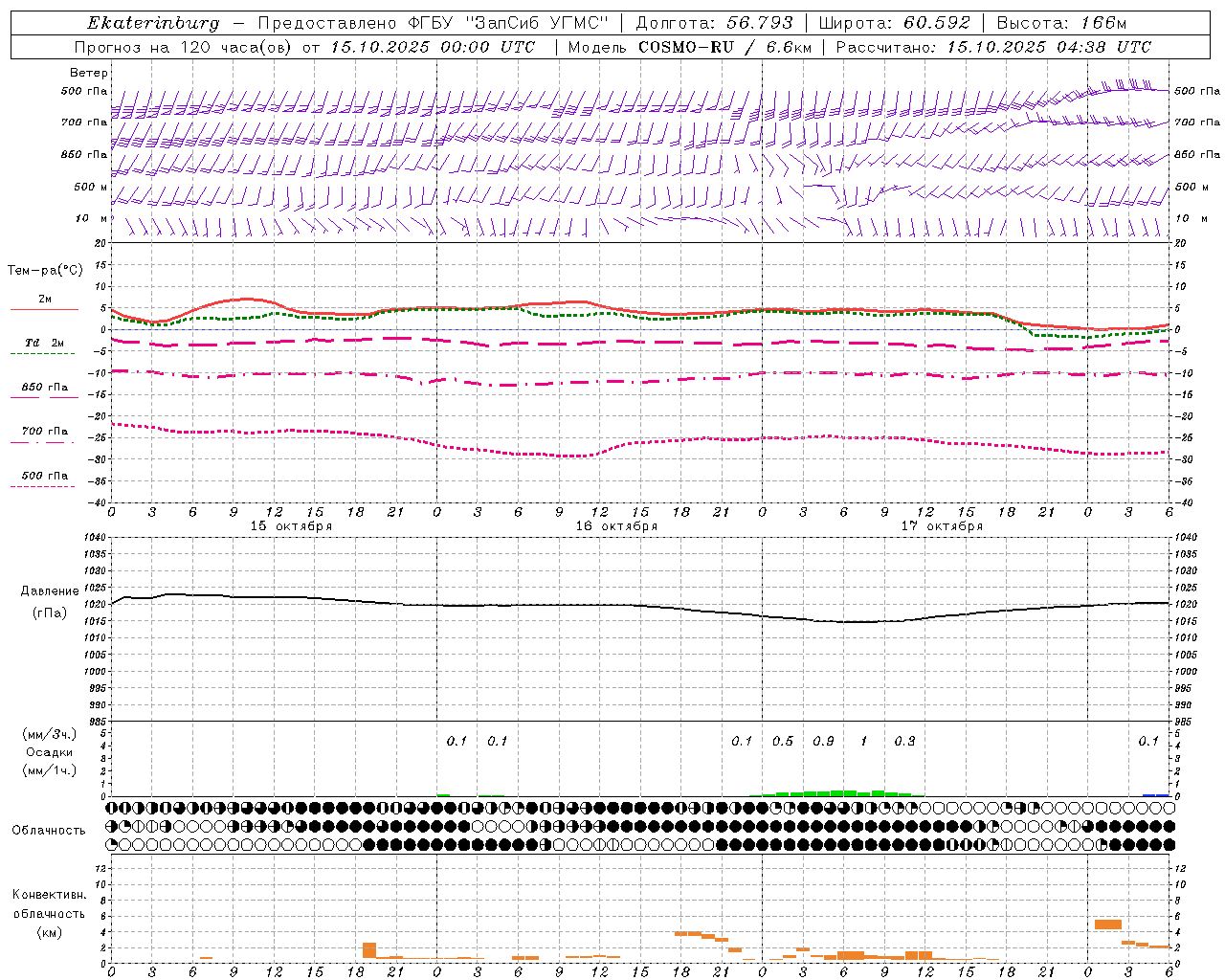The width and height of the screenshot is (1225, 980).
Task: Click the Осадки precipitation label
Action: click(50, 752)
